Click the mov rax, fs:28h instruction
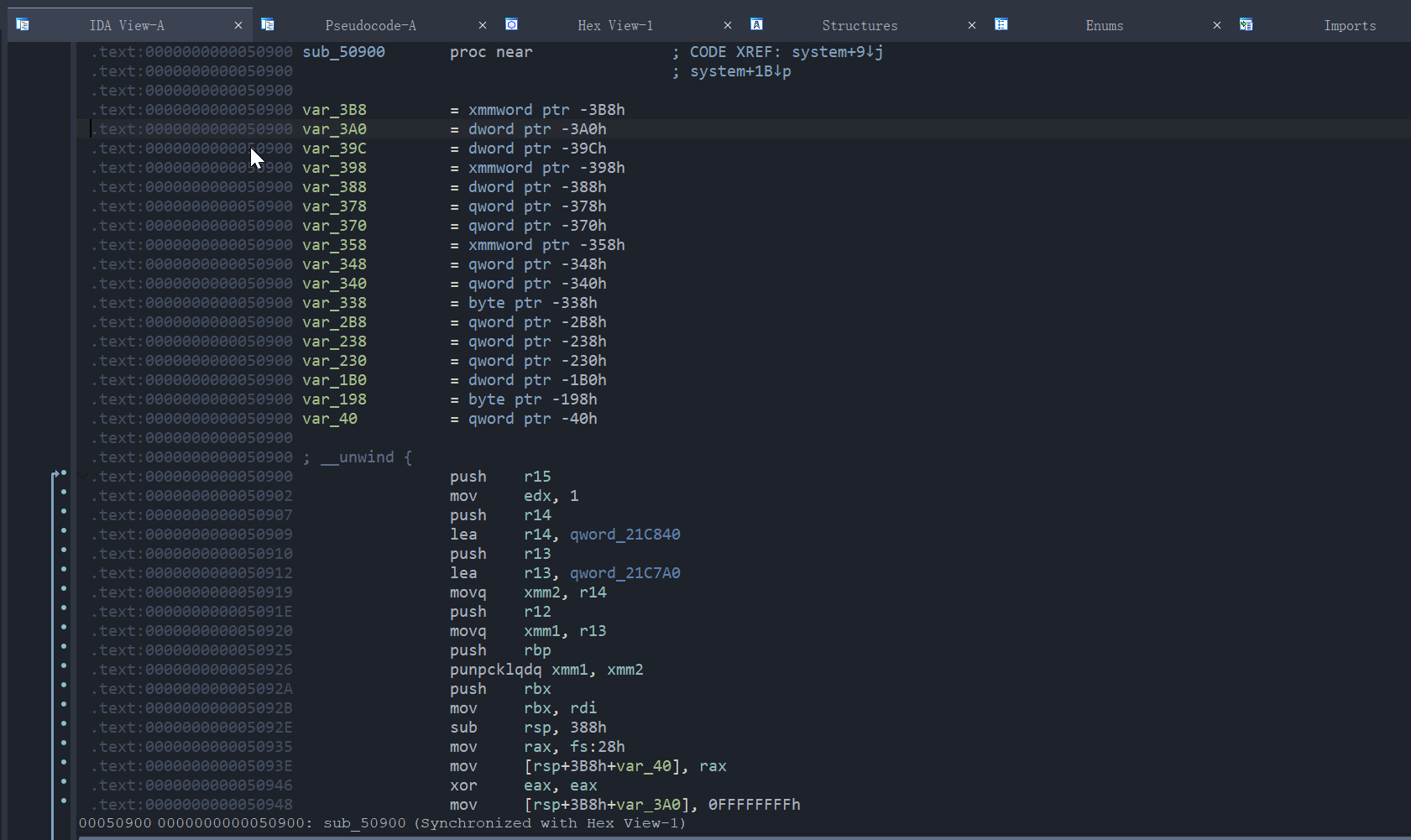 click(537, 747)
